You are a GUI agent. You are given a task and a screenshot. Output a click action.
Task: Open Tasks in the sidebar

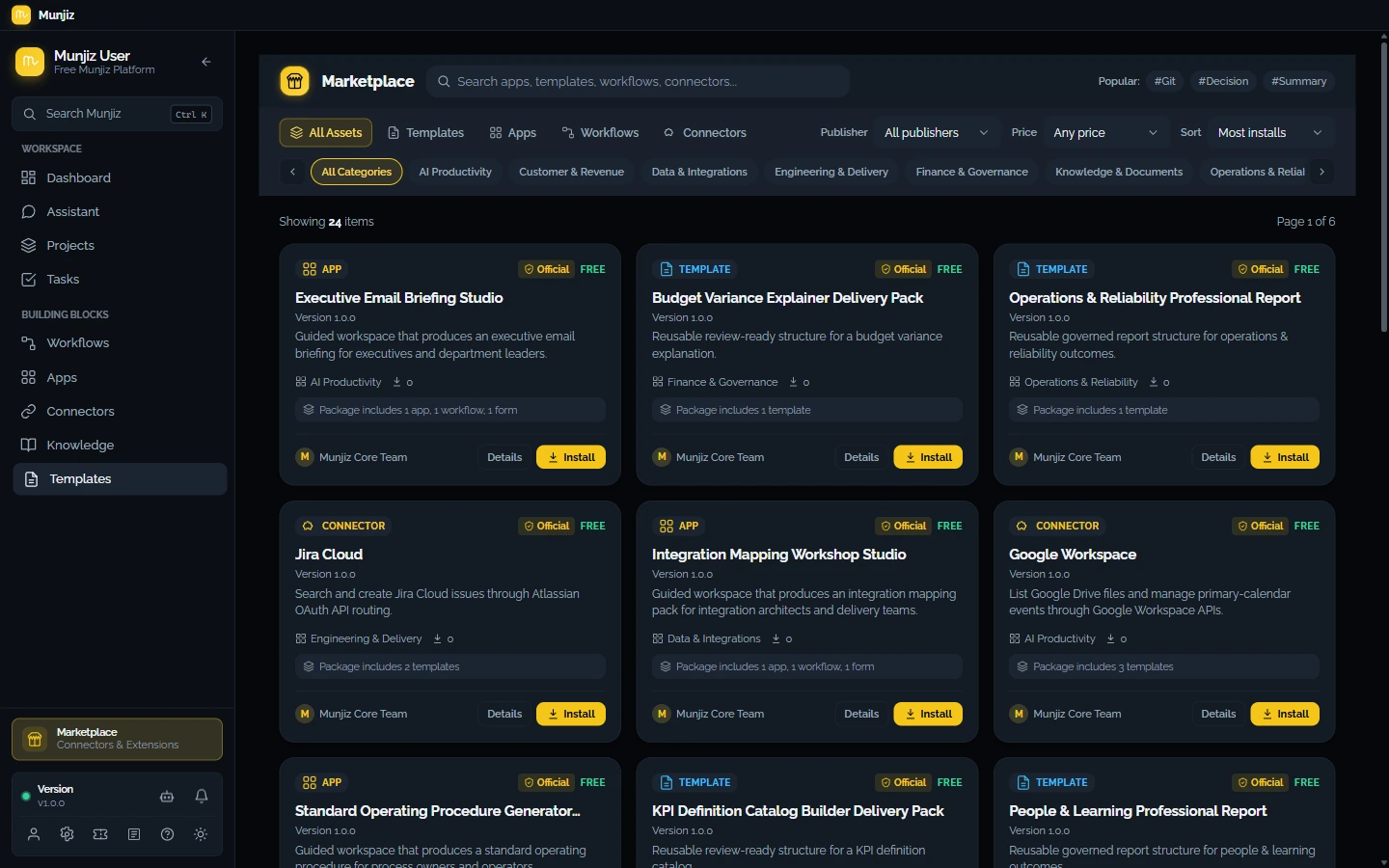point(120,280)
